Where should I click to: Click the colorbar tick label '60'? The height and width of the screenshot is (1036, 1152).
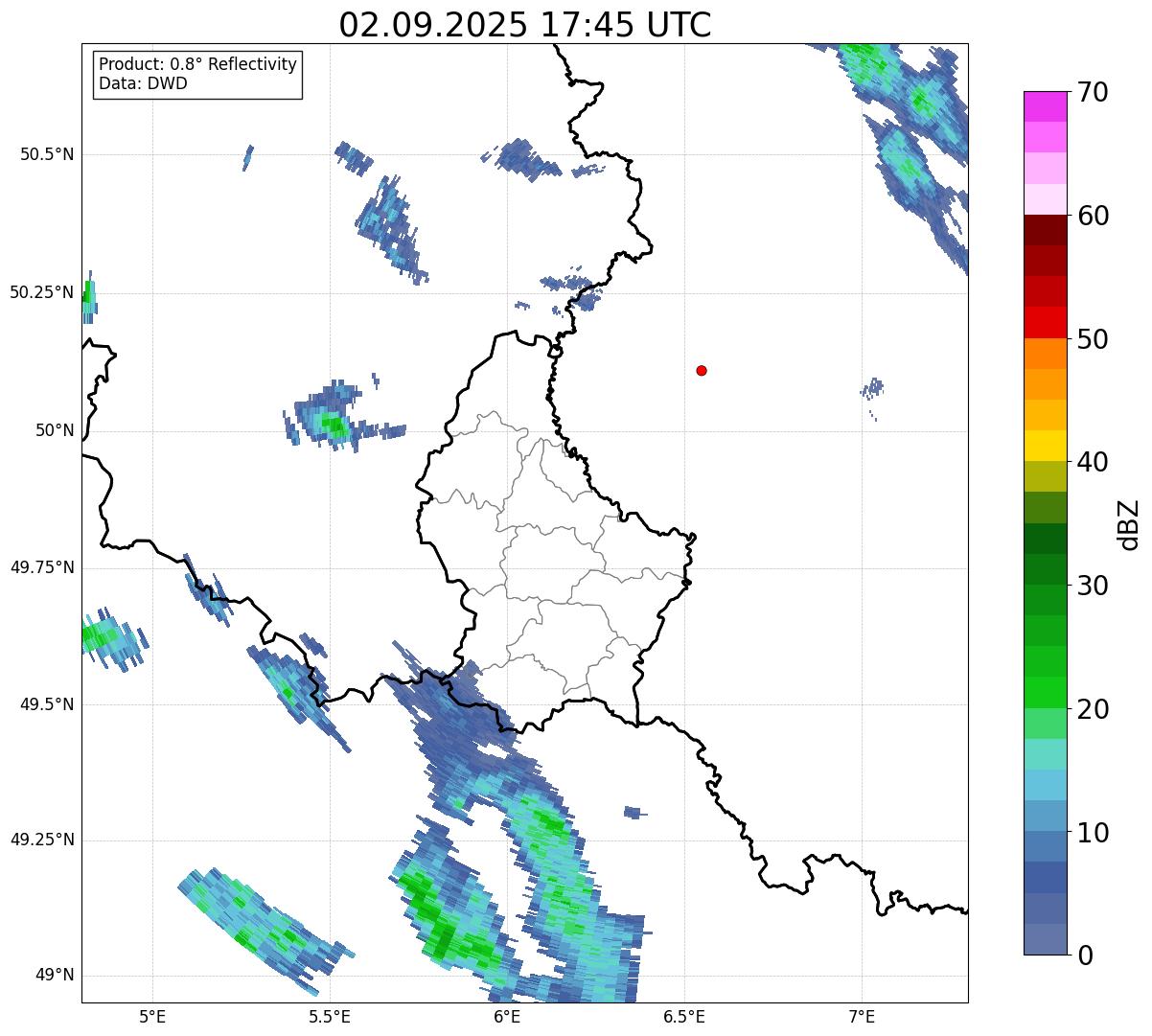(x=1093, y=216)
